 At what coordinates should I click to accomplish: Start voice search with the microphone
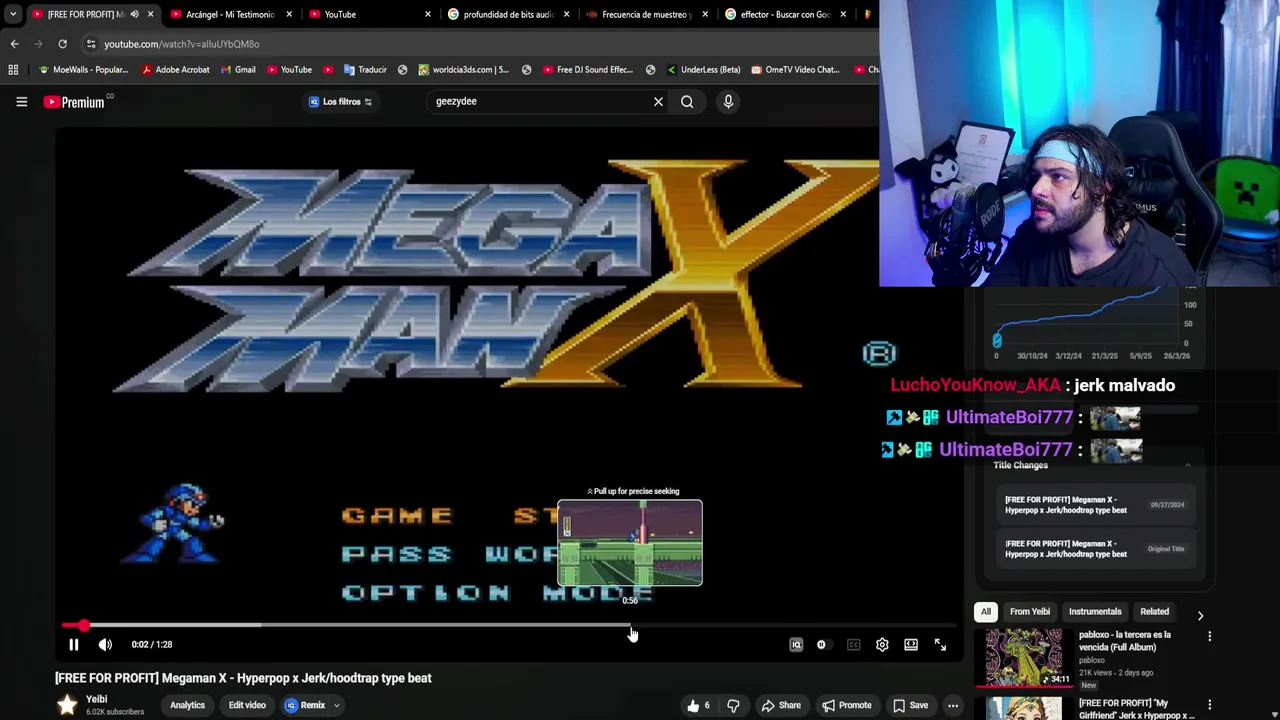(x=728, y=101)
